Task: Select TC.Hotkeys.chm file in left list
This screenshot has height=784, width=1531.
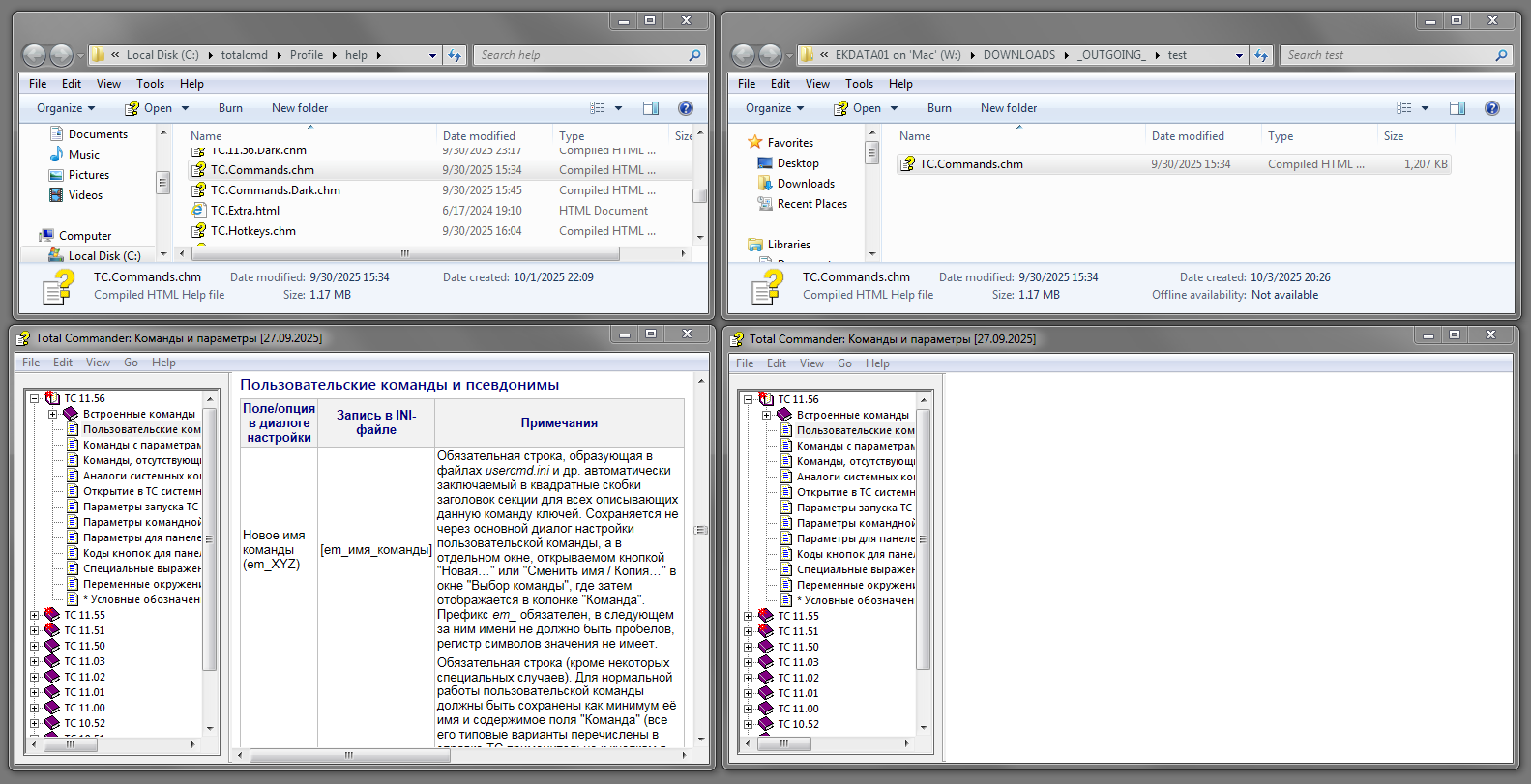Action: (252, 231)
